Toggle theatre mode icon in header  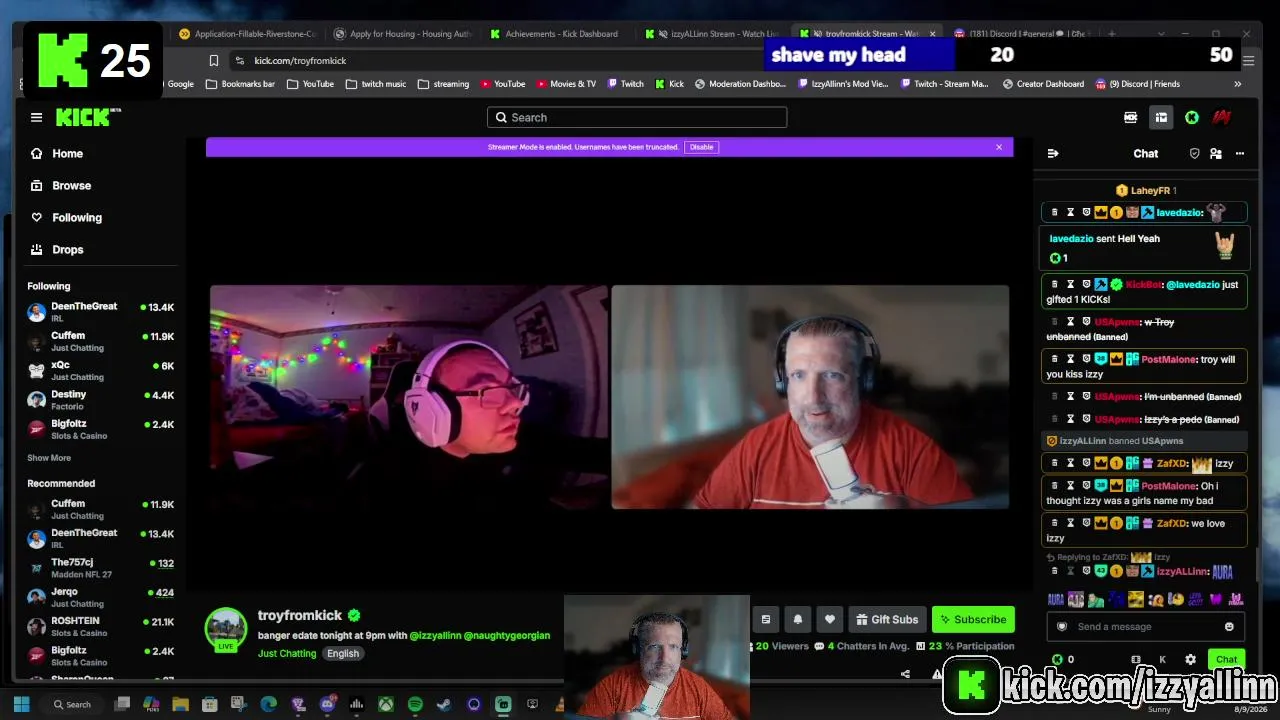click(x=1131, y=118)
